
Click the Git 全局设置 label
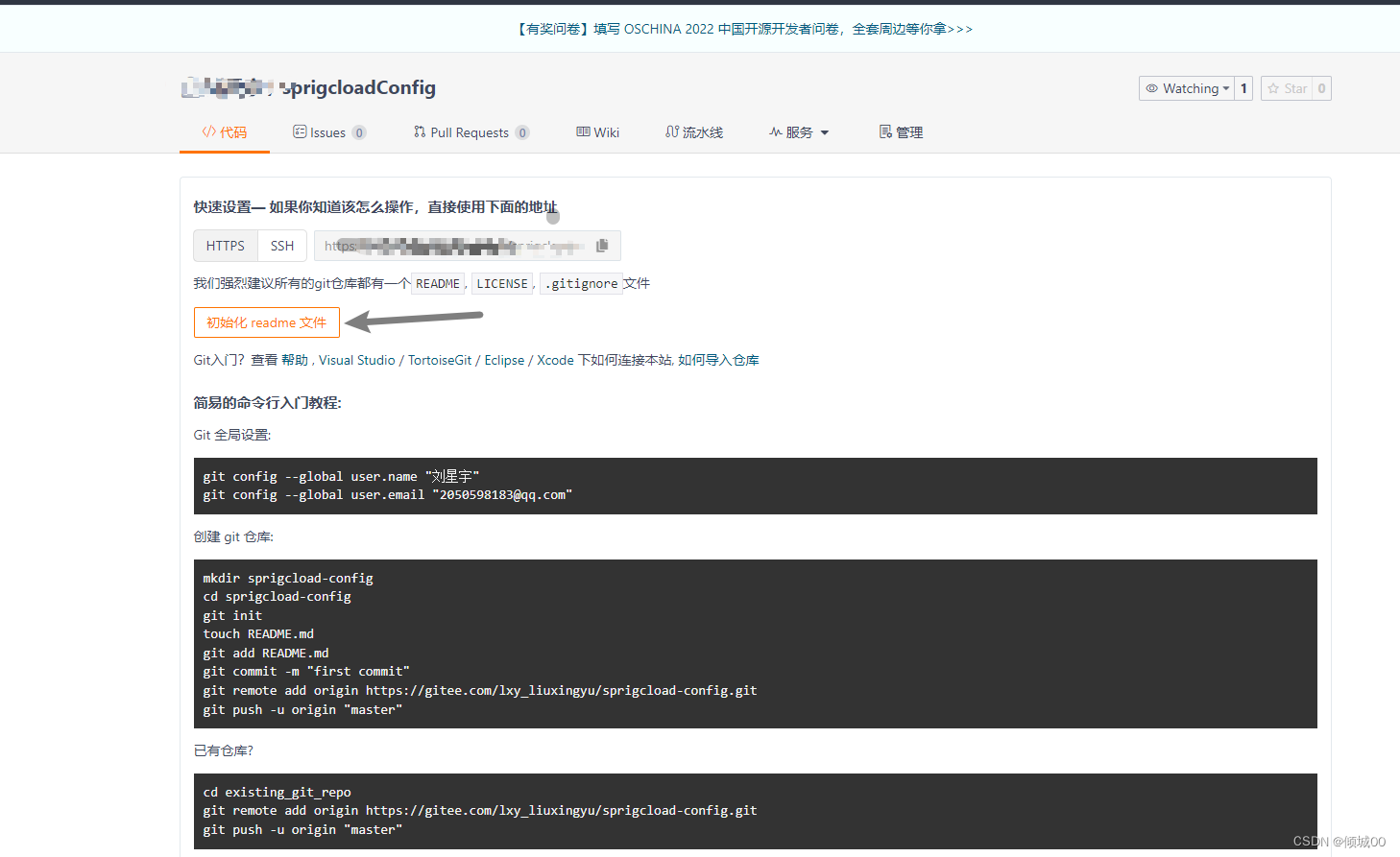(x=232, y=435)
